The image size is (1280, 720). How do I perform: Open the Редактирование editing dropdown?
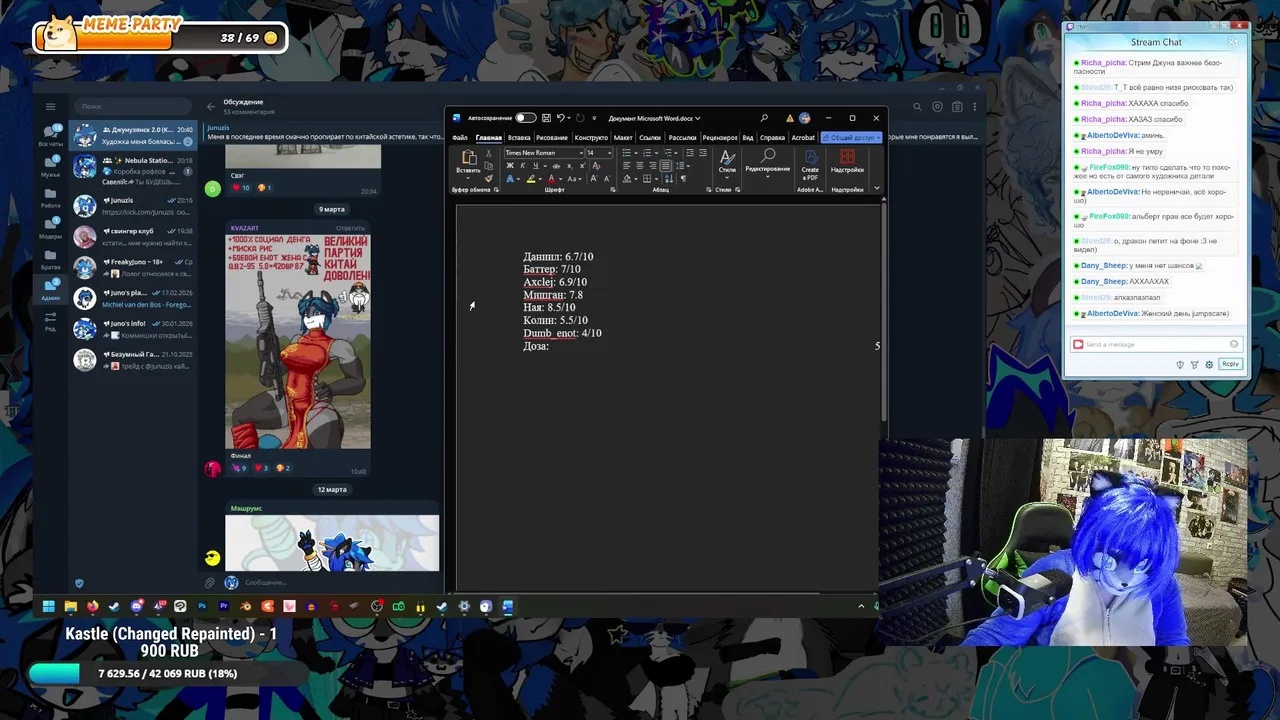point(768,165)
